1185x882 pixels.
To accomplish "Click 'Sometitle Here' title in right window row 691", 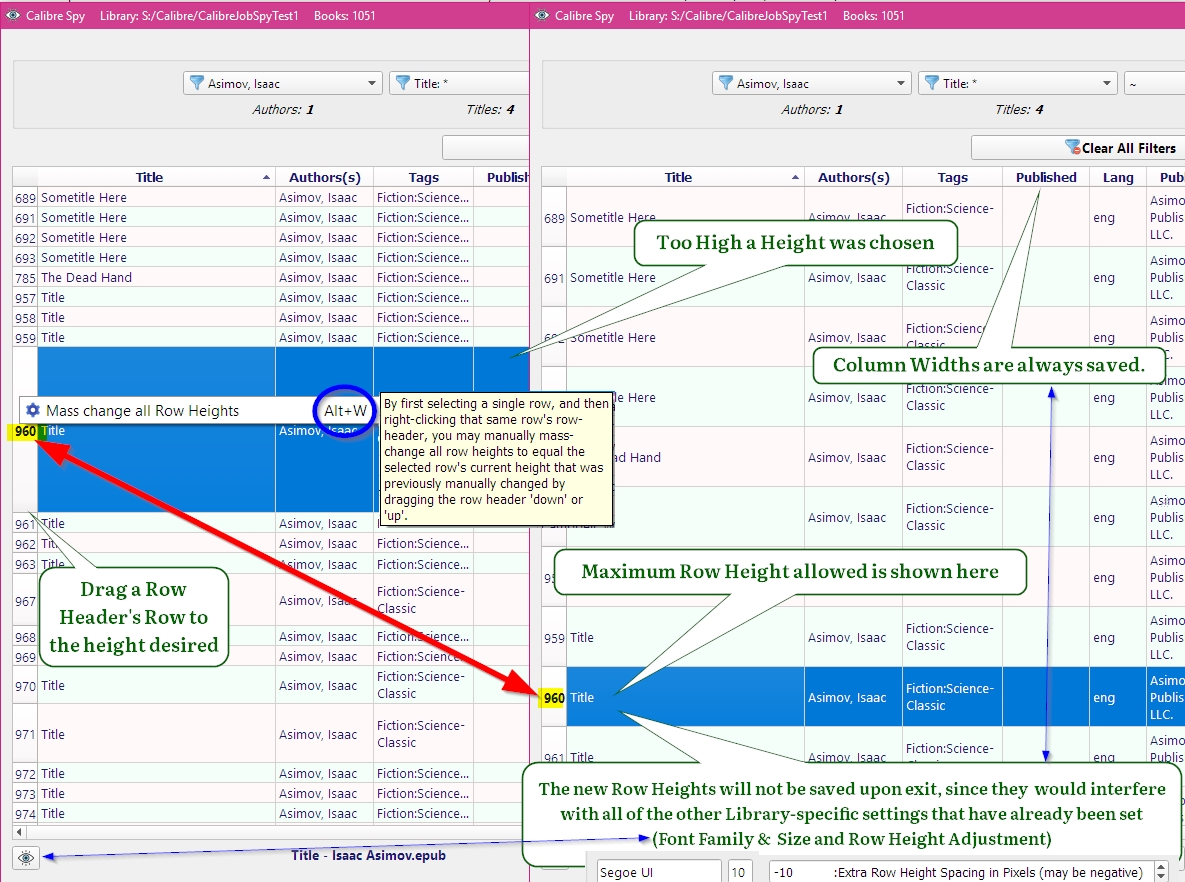I will tap(612, 277).
